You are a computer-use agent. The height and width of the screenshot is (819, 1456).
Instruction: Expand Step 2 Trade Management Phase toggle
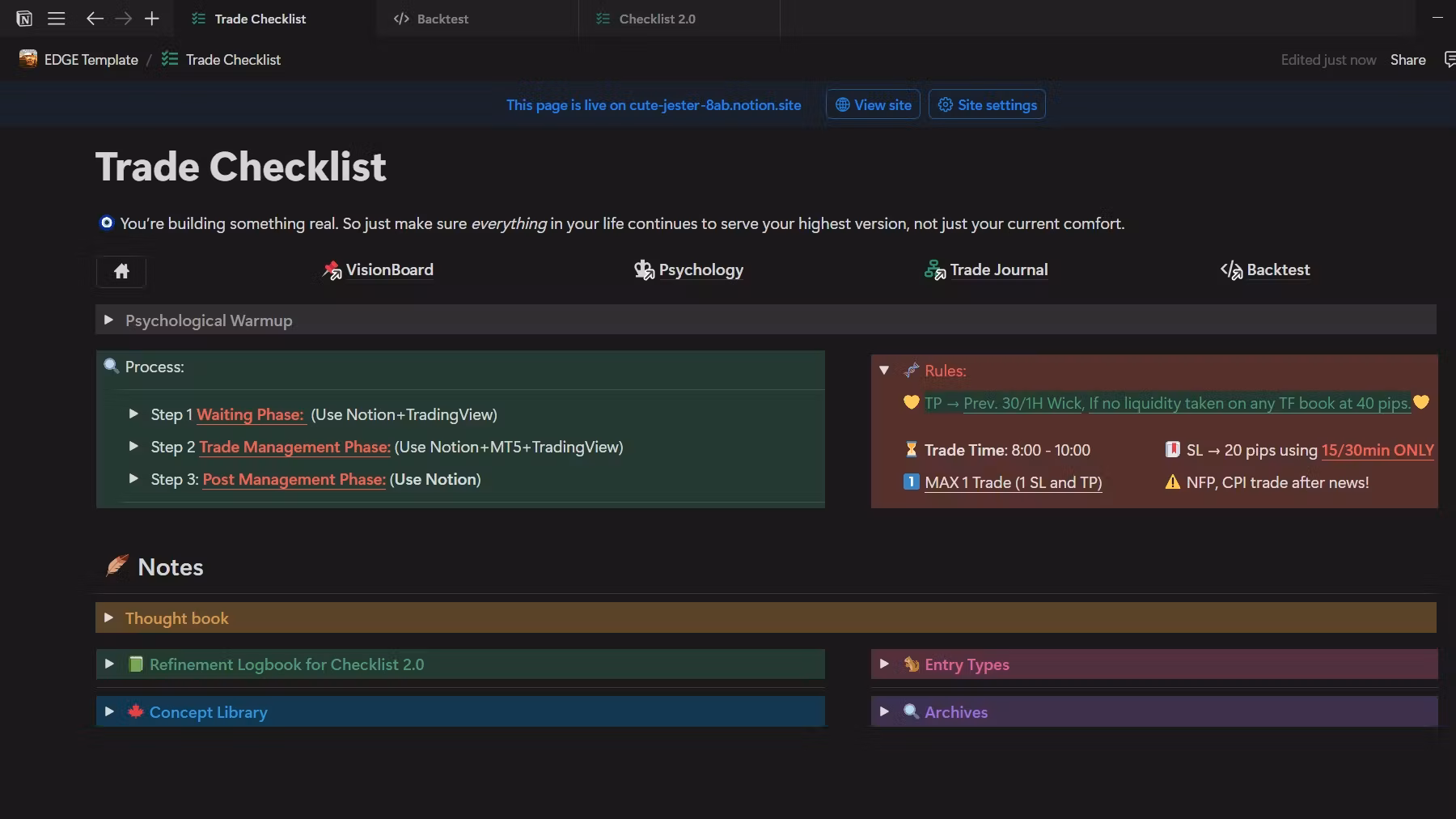pos(133,447)
